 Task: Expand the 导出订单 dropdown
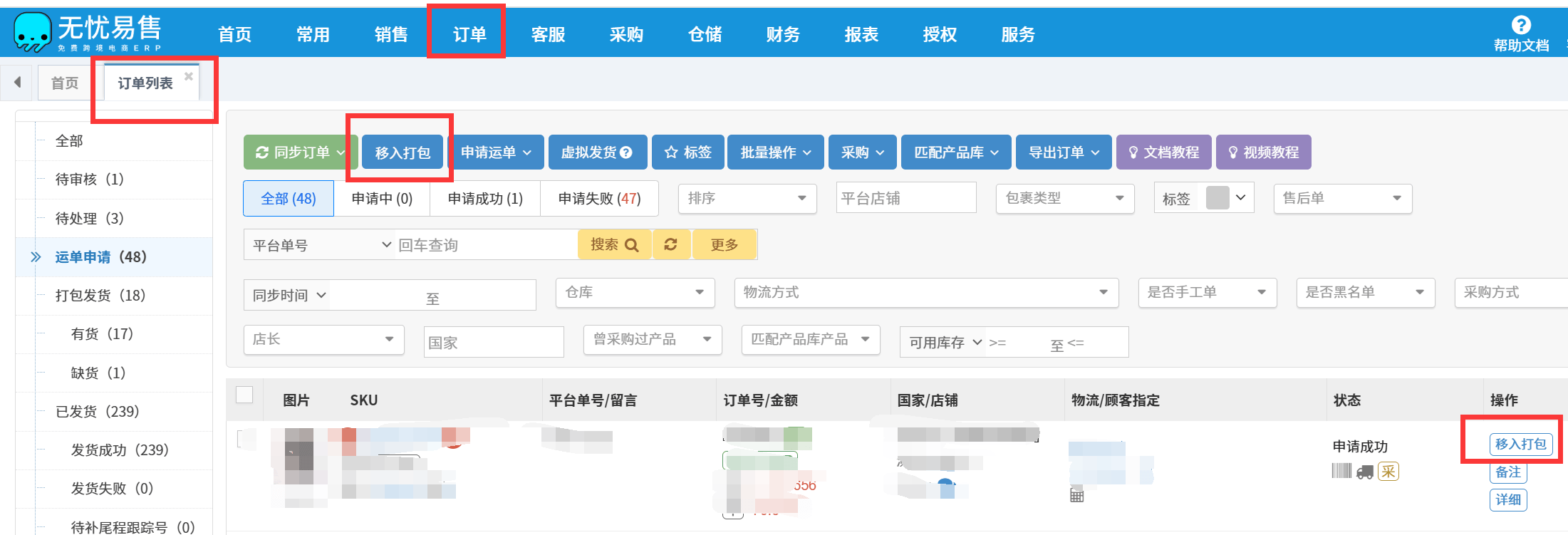(1095, 152)
